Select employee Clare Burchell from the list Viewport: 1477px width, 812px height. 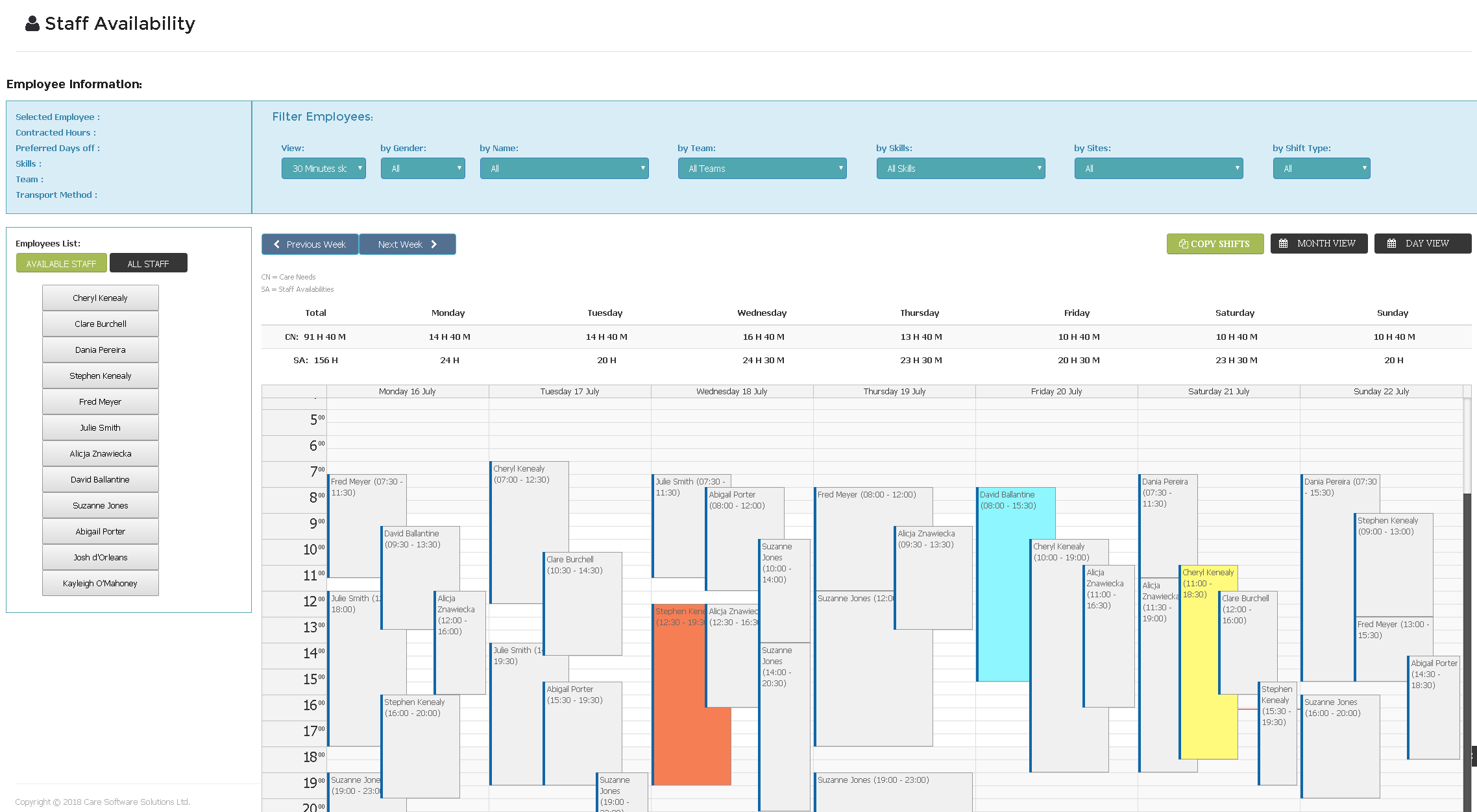[101, 324]
